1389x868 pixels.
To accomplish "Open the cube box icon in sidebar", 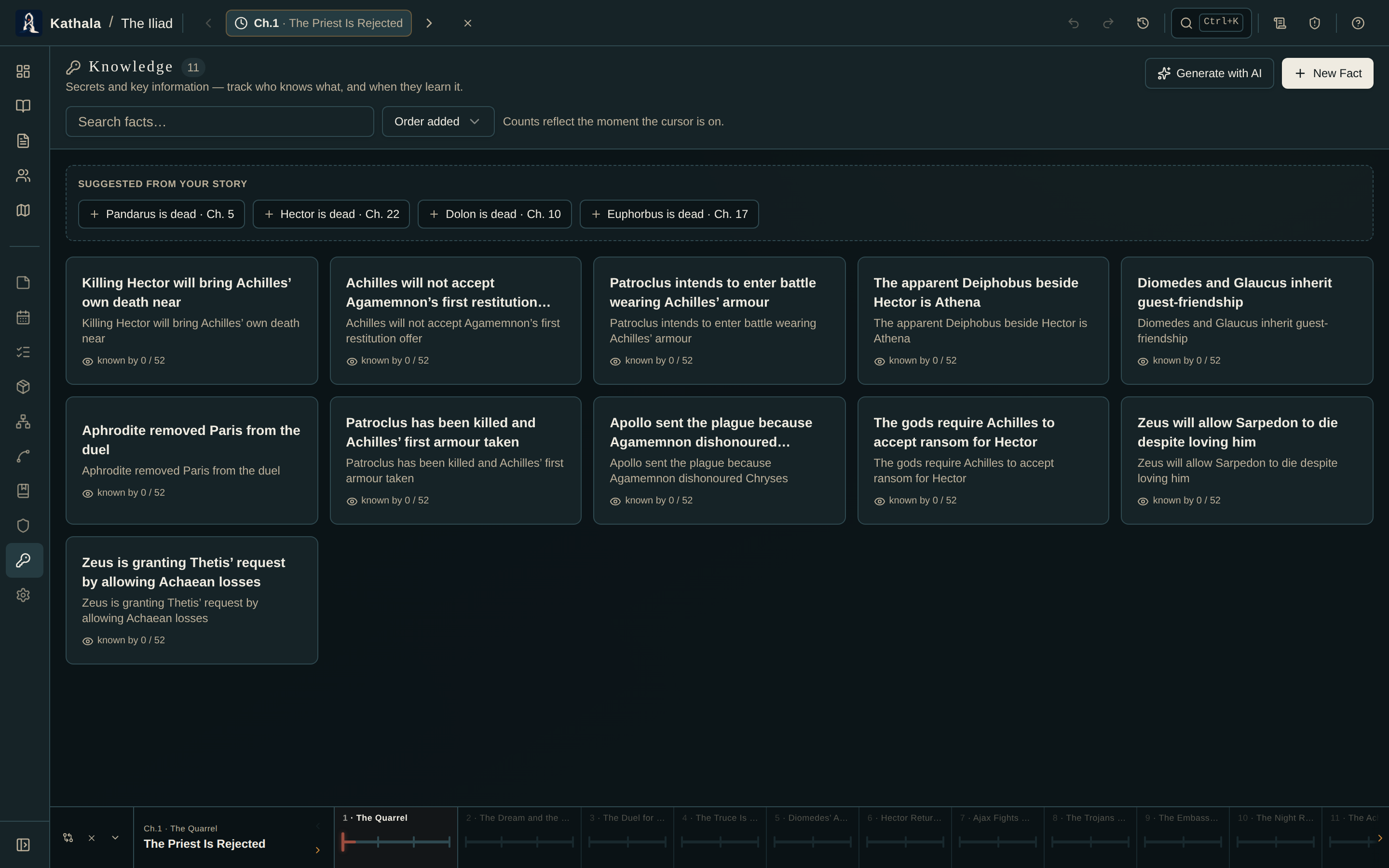I will tap(23, 387).
